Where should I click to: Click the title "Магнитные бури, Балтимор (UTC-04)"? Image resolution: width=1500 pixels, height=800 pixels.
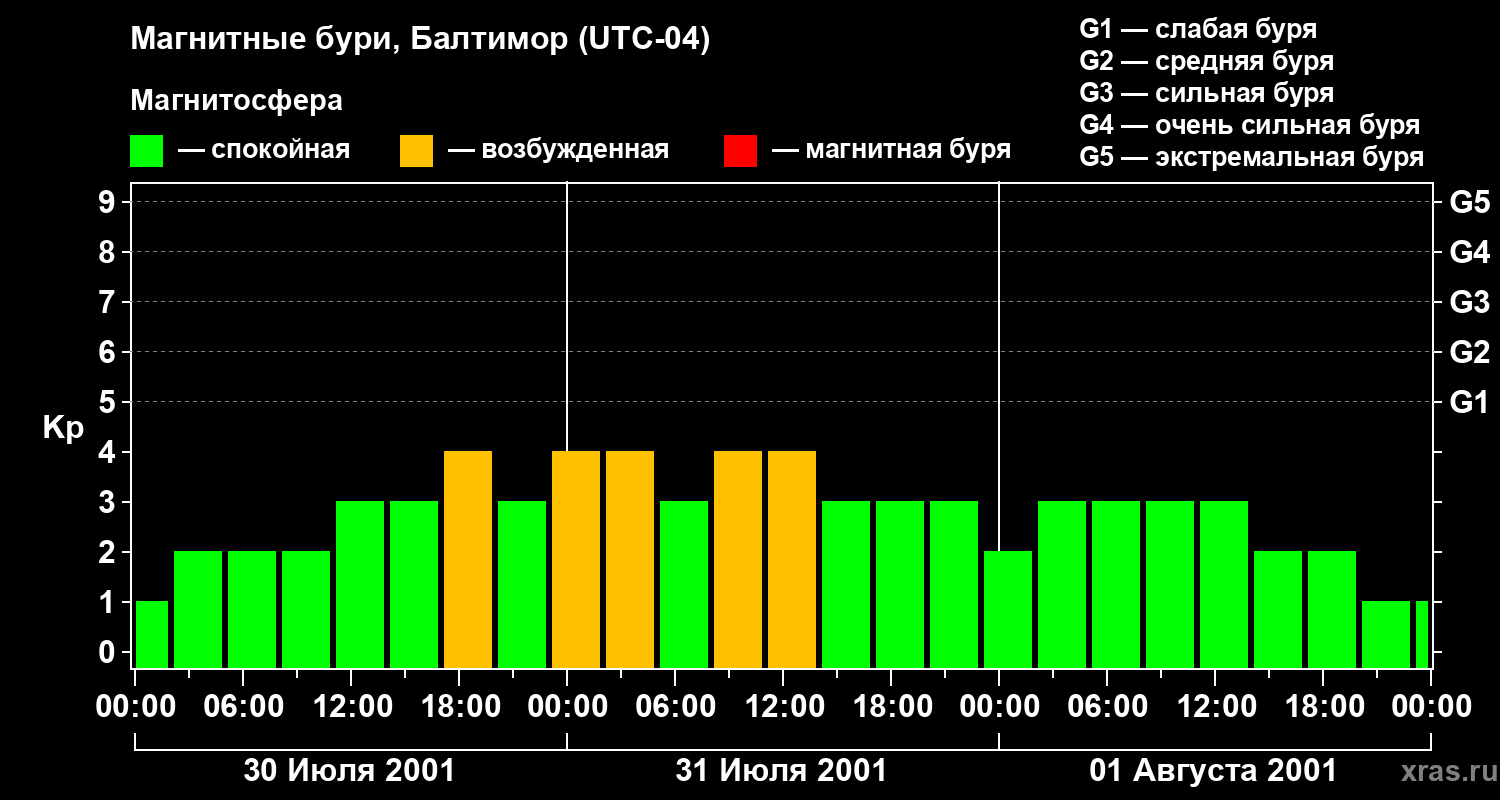coord(420,40)
